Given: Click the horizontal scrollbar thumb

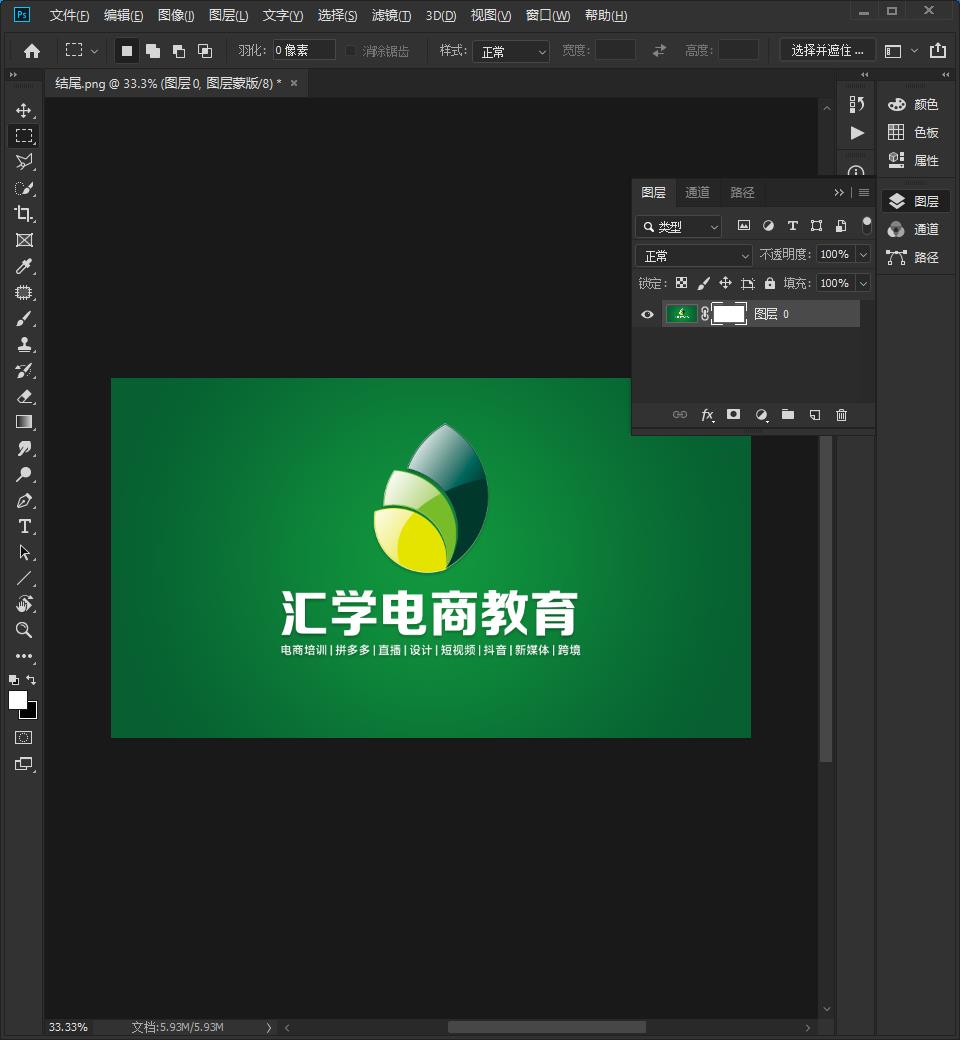Looking at the screenshot, I should [547, 1027].
